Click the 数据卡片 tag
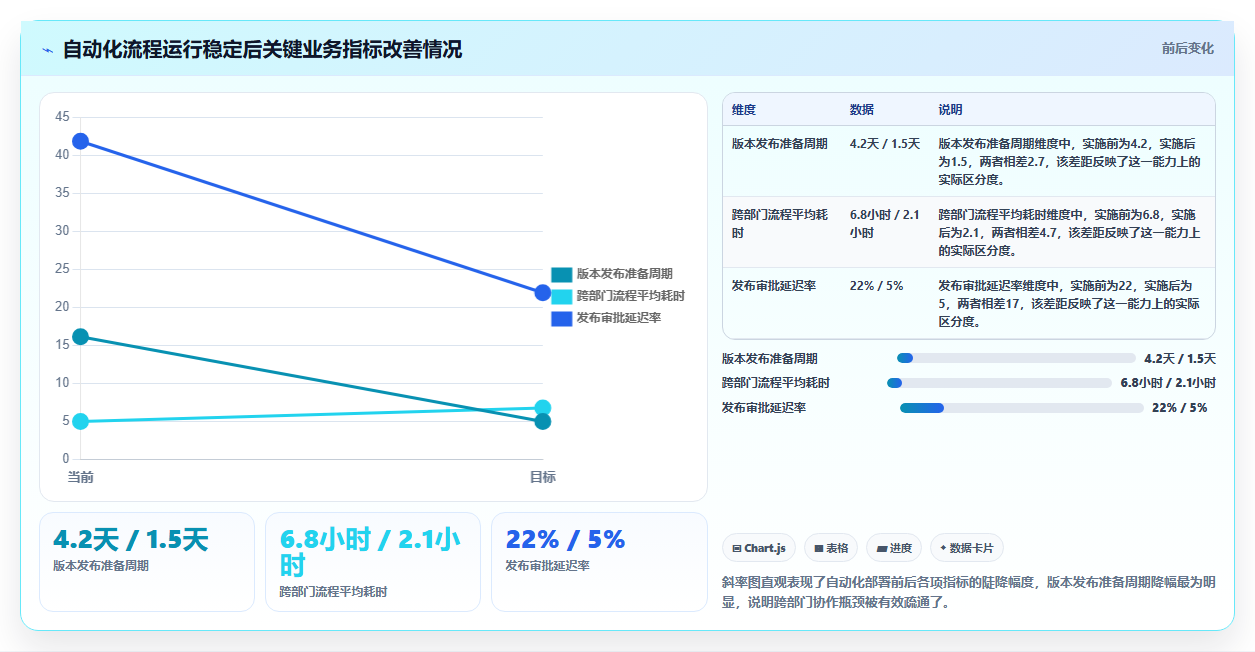Viewport: 1255px width, 652px height. [x=967, y=548]
